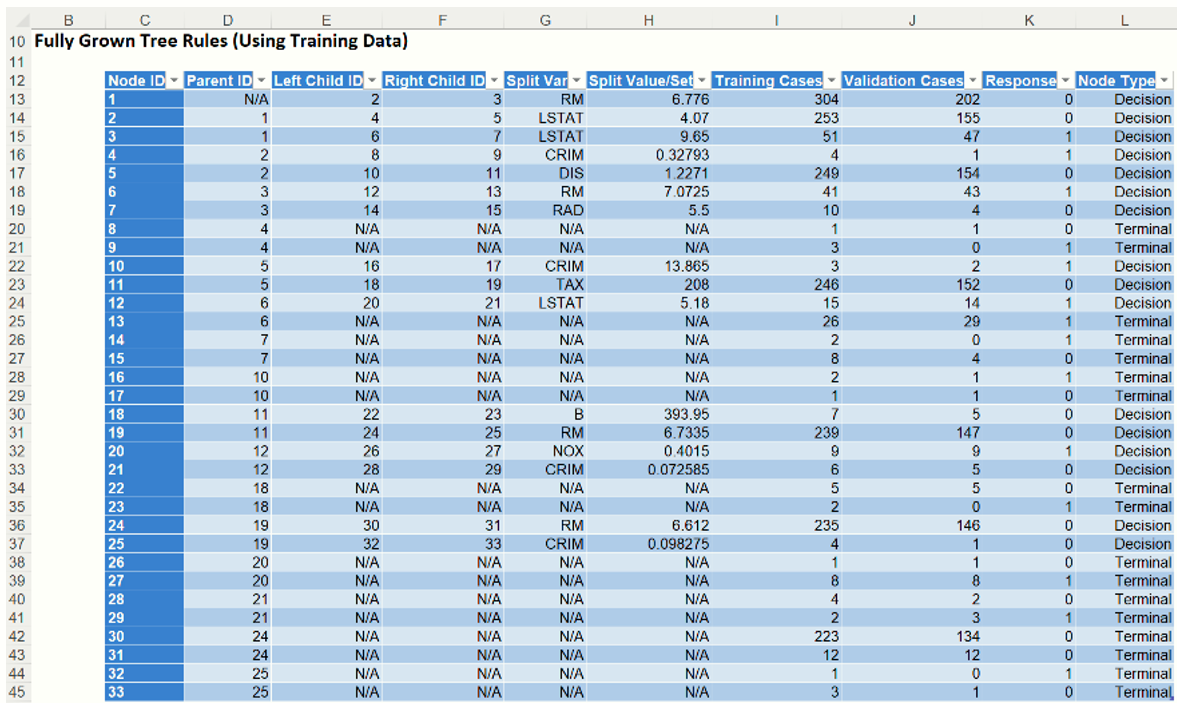The width and height of the screenshot is (1177, 703).
Task: Open the Parent ID filter dropdown
Action: point(262,81)
